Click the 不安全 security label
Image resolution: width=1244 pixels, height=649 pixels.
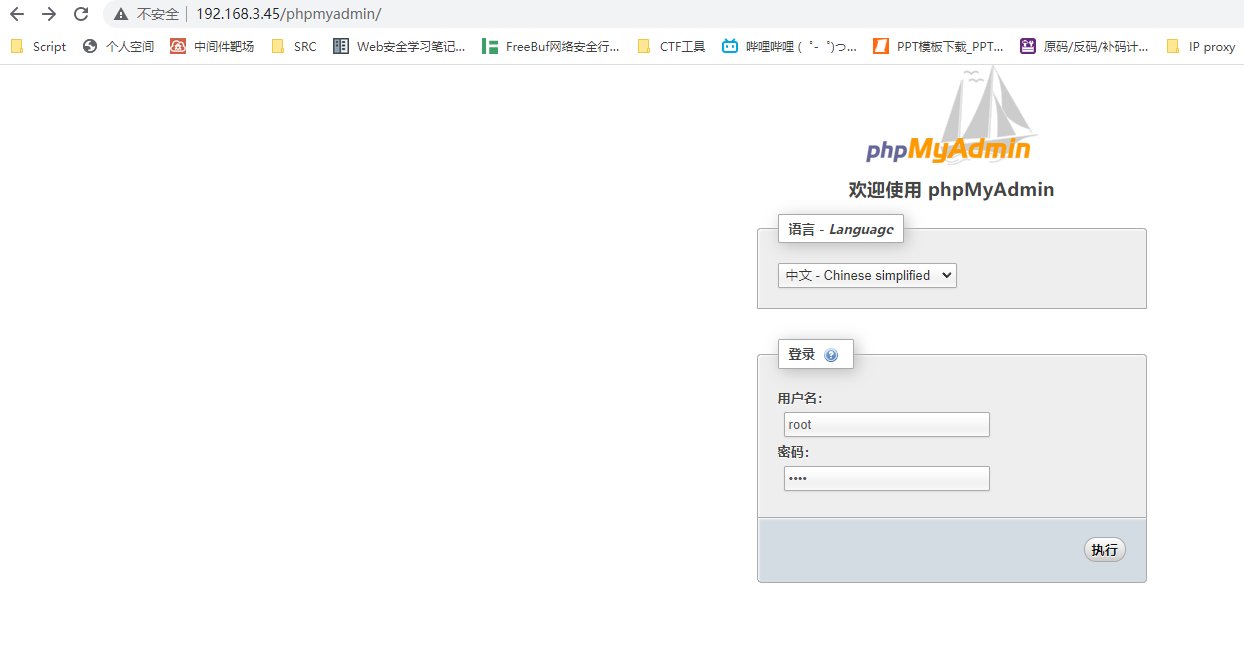pyautogui.click(x=158, y=14)
